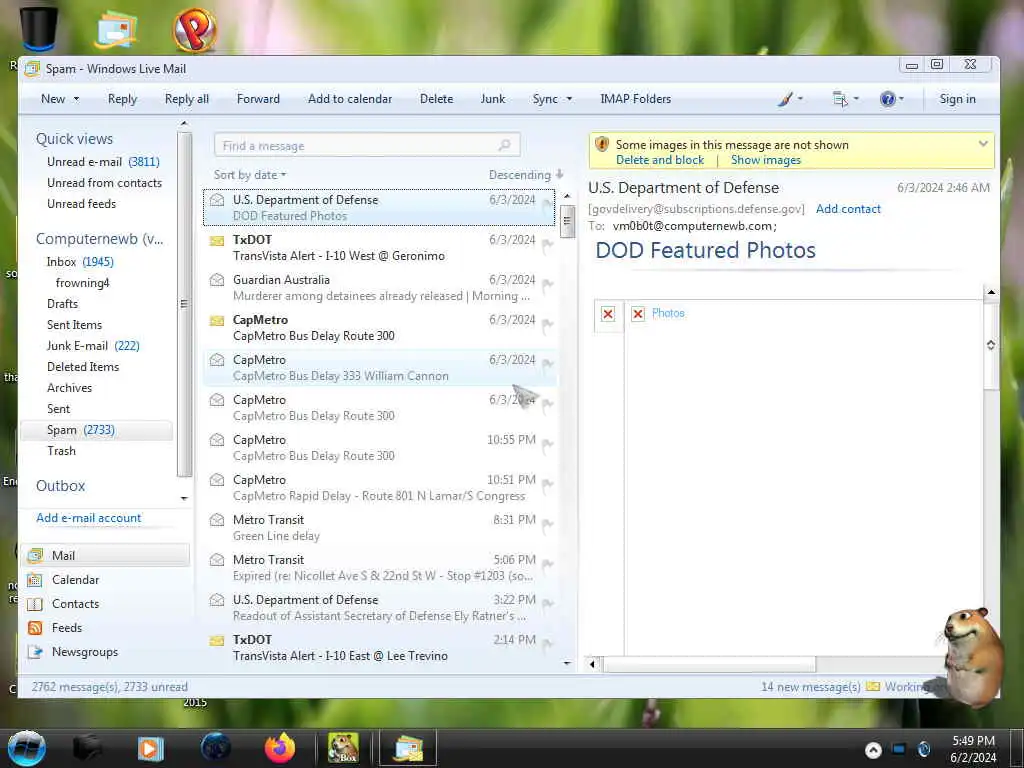Image resolution: width=1024 pixels, height=768 pixels.
Task: Click unread envelope icon for TxDOT Geronimo message
Action: click(x=217, y=241)
